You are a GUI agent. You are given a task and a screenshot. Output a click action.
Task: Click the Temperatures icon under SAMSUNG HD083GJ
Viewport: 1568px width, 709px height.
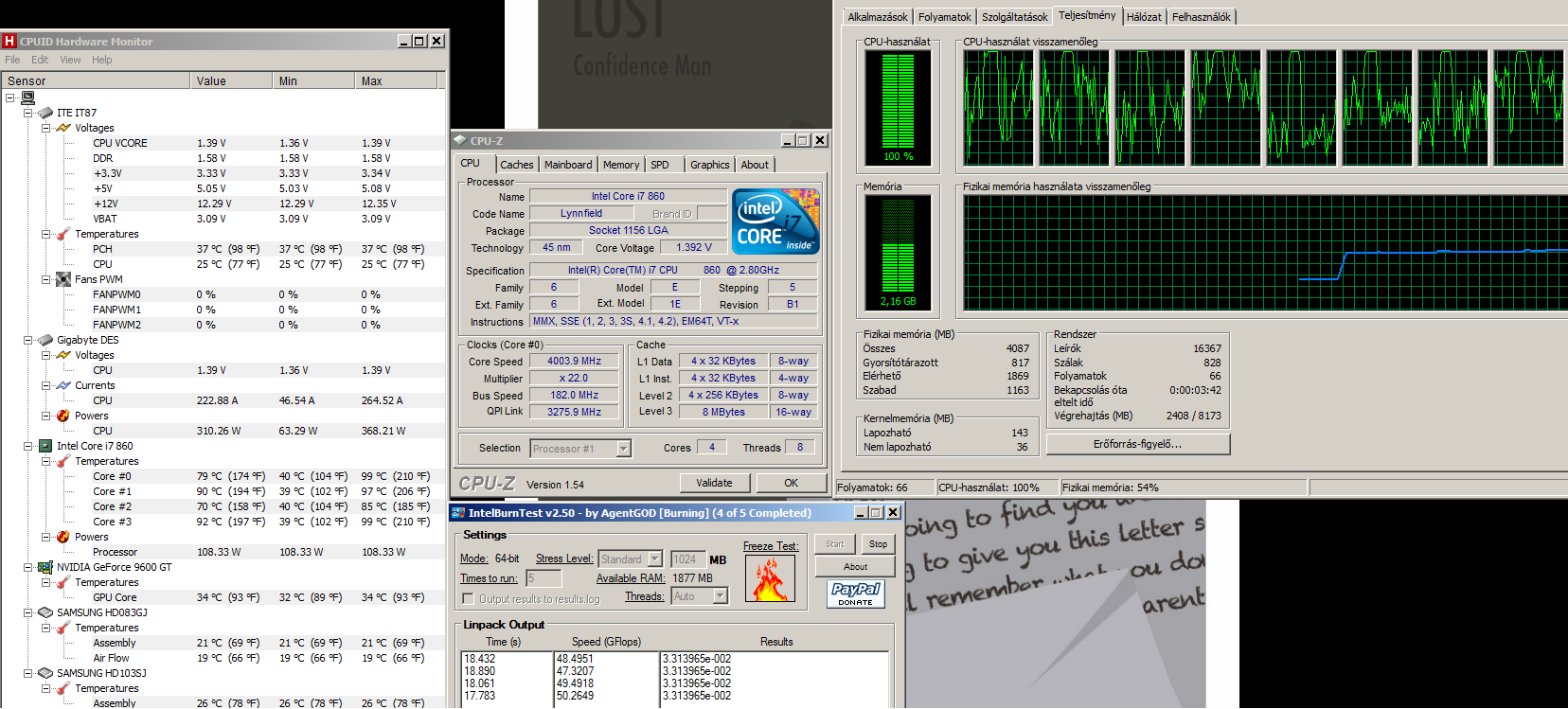click(63, 628)
